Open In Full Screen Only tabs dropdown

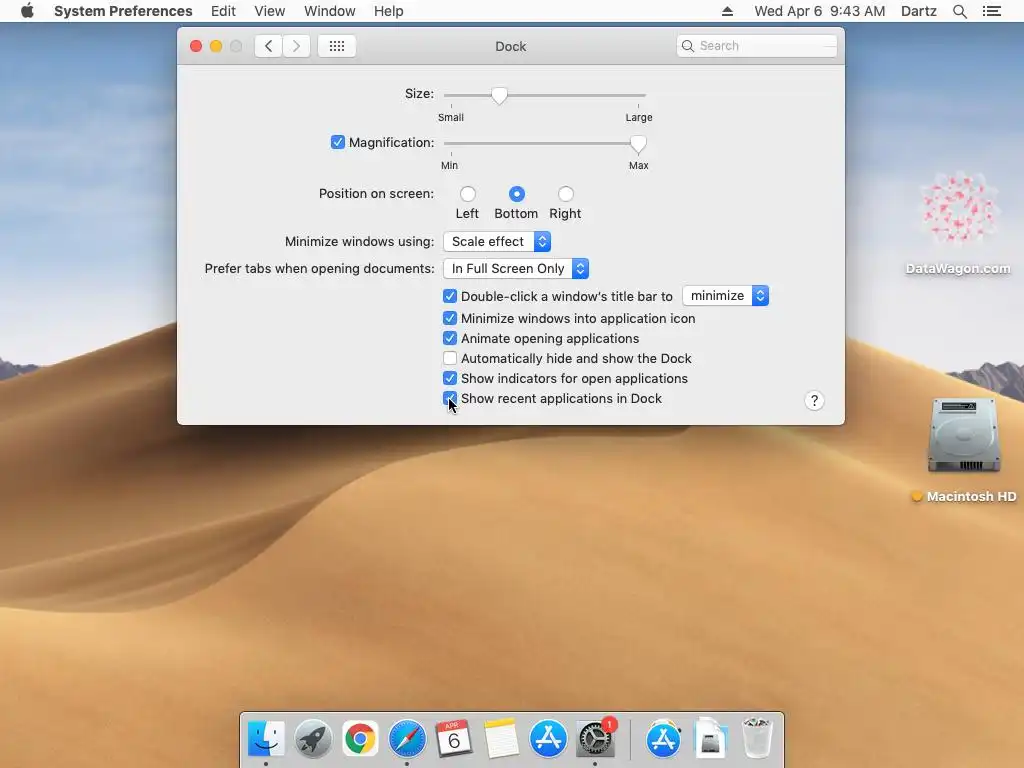coord(516,268)
